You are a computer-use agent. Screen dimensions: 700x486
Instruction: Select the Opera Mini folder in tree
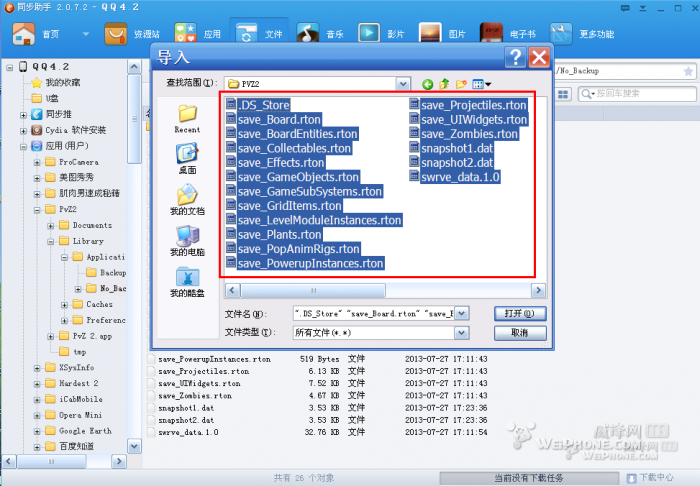[x=74, y=415]
